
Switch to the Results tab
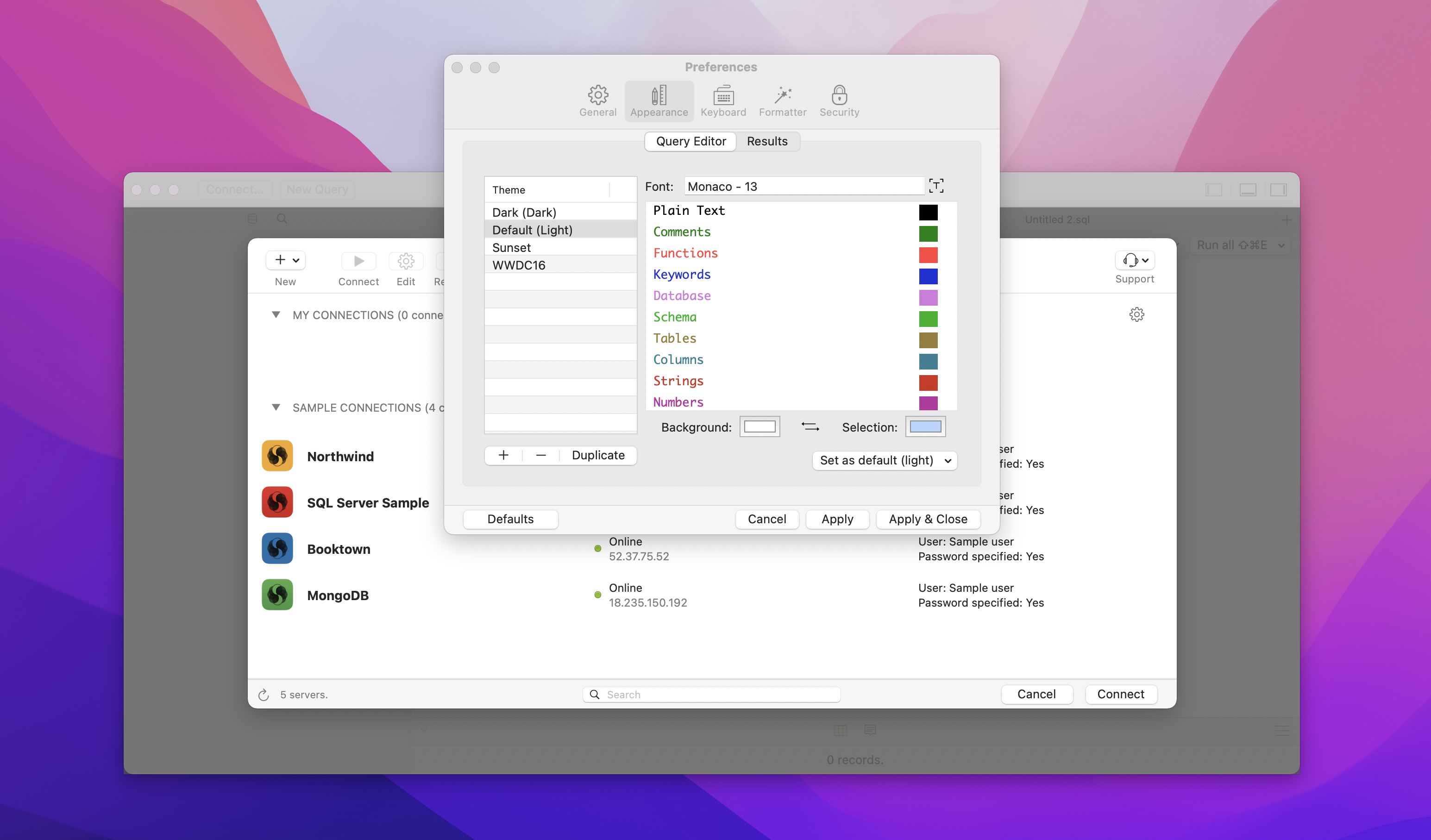[766, 141]
